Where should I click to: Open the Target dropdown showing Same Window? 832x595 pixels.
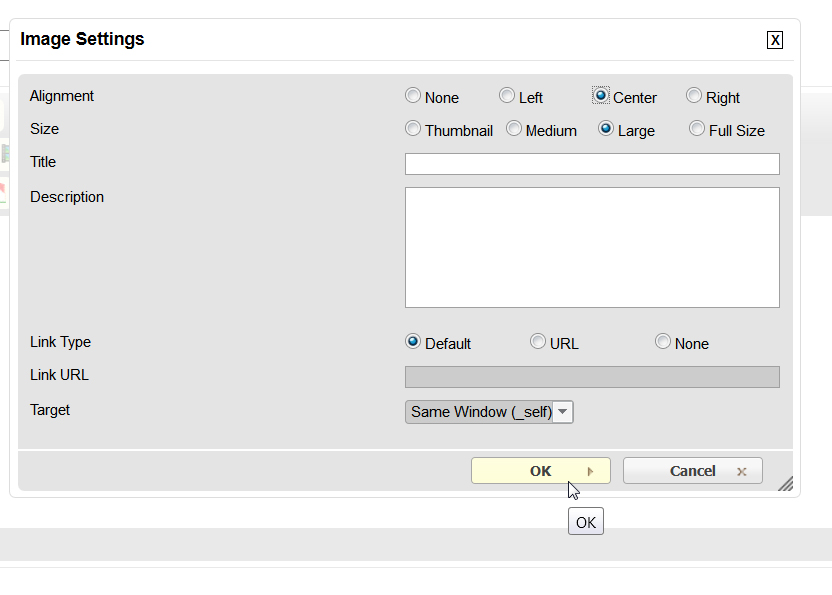pos(489,412)
